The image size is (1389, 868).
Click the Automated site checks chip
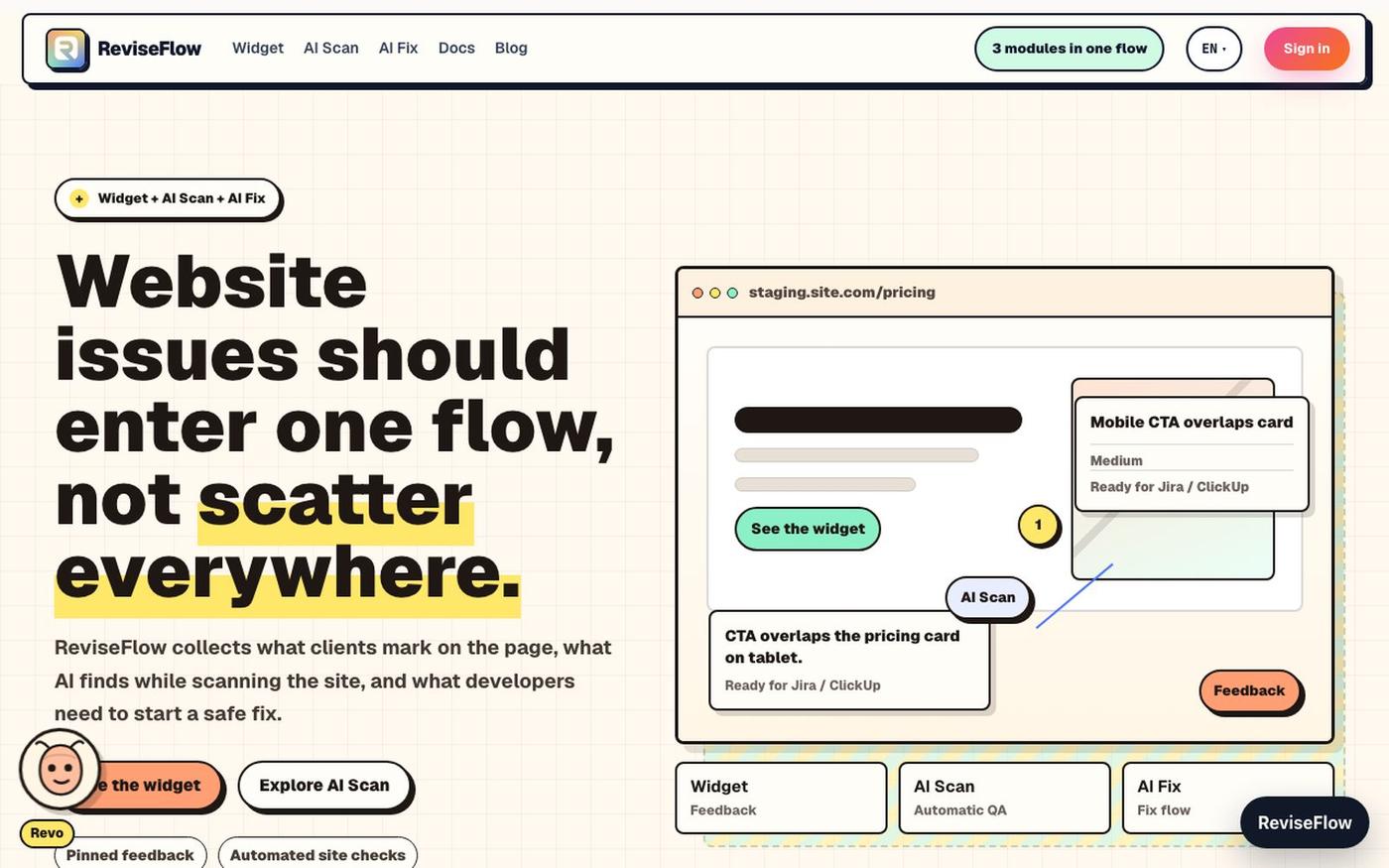coord(317,854)
